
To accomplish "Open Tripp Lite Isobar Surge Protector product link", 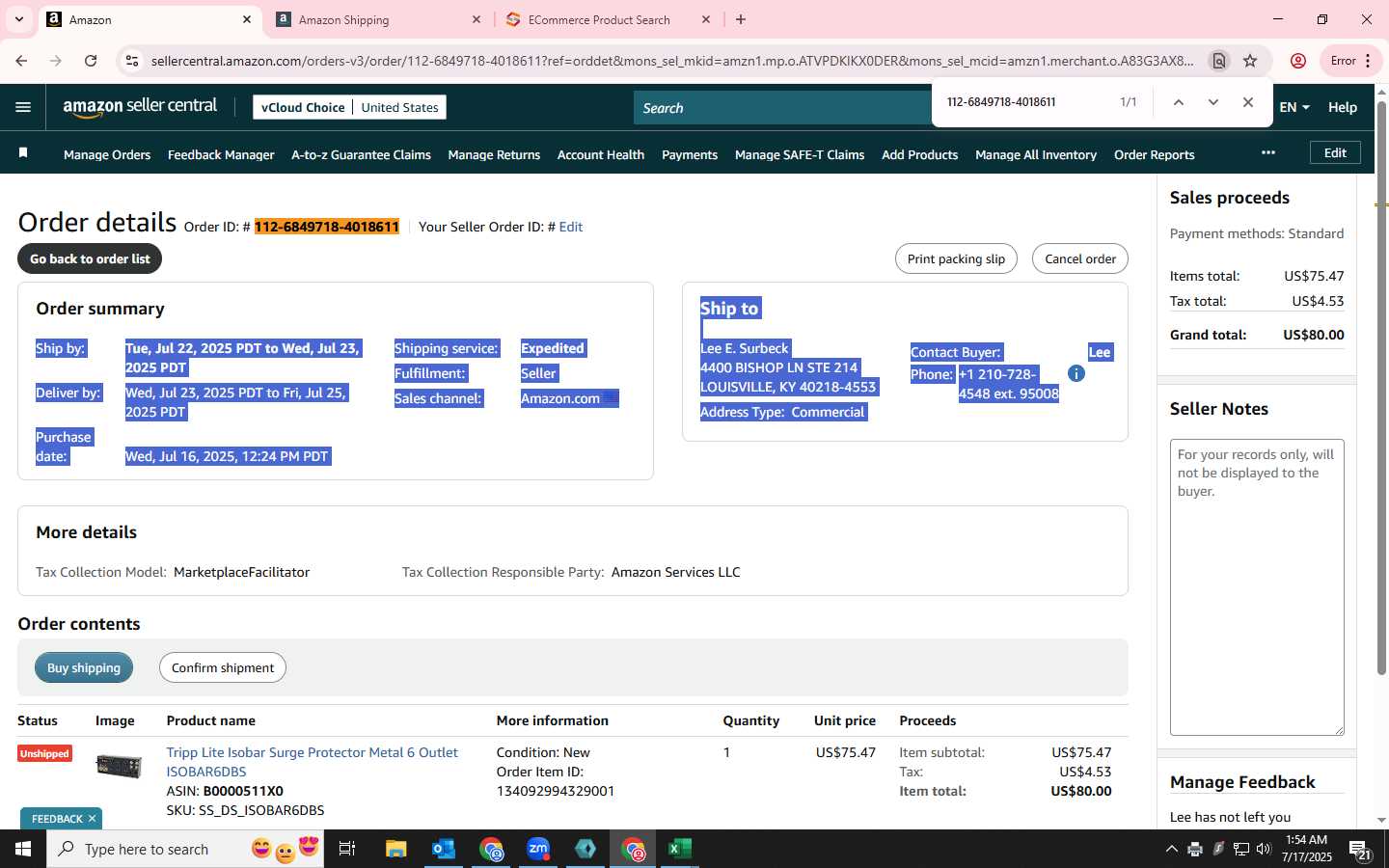I will click(x=312, y=762).
